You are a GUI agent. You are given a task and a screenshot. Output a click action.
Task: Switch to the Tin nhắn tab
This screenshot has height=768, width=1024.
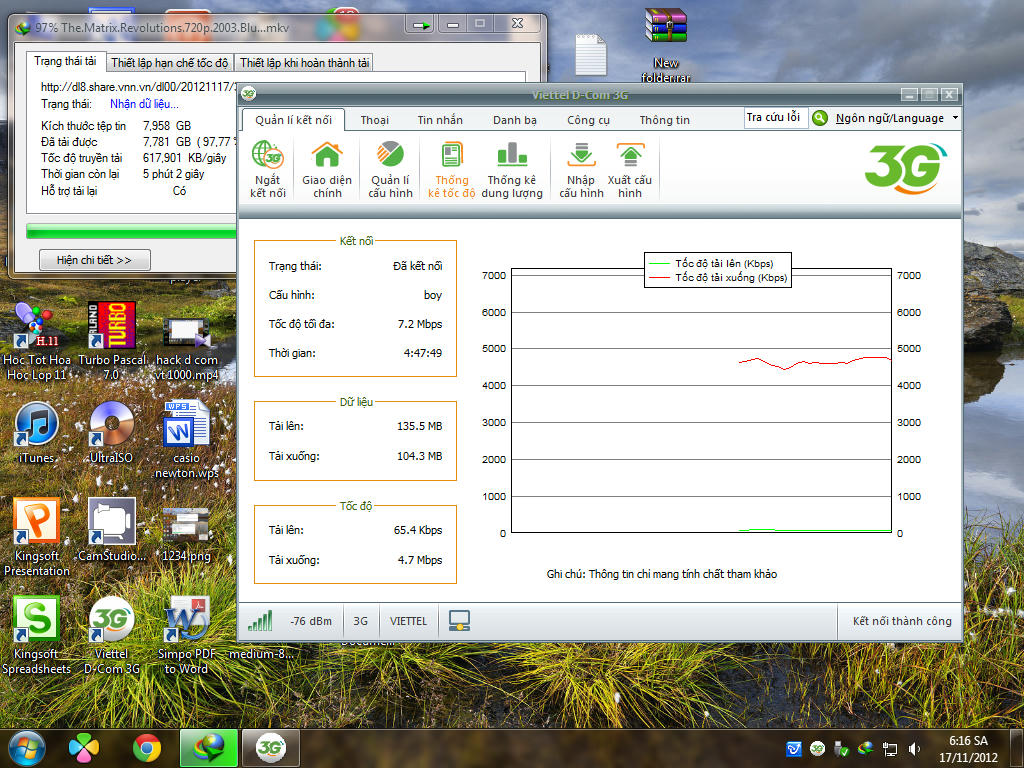click(x=440, y=120)
